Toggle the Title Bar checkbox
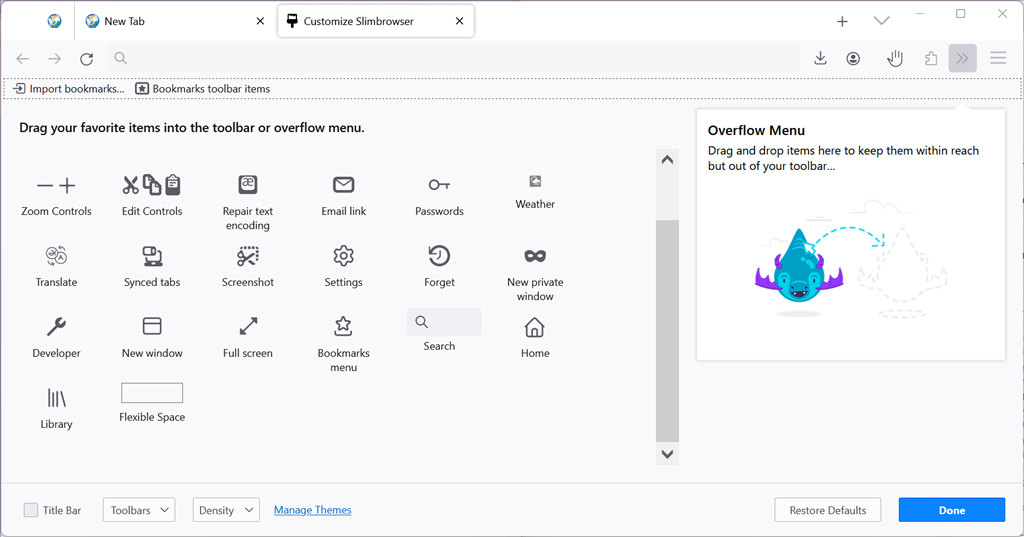The image size is (1024, 537). (31, 510)
